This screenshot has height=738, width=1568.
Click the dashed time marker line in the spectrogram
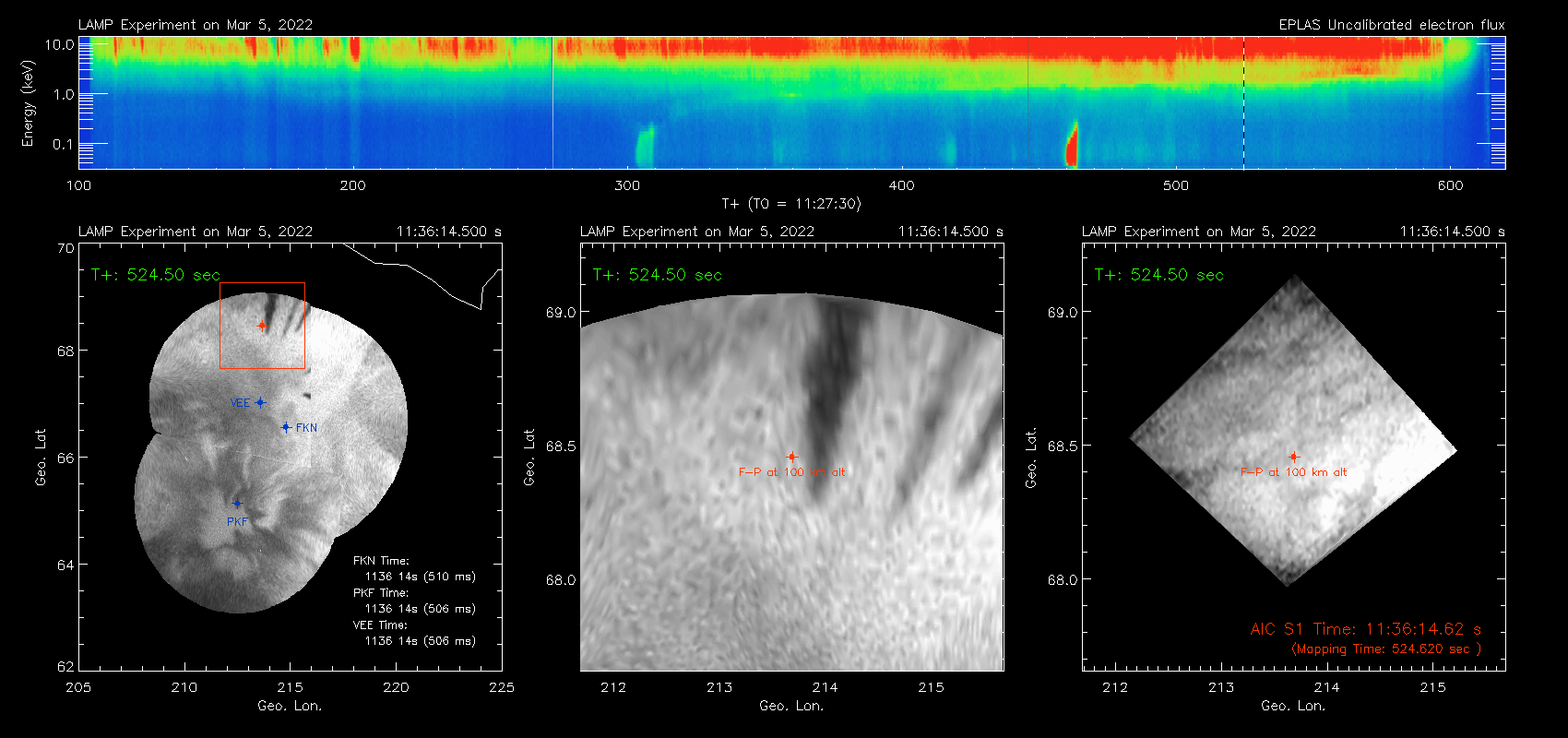click(x=1243, y=102)
